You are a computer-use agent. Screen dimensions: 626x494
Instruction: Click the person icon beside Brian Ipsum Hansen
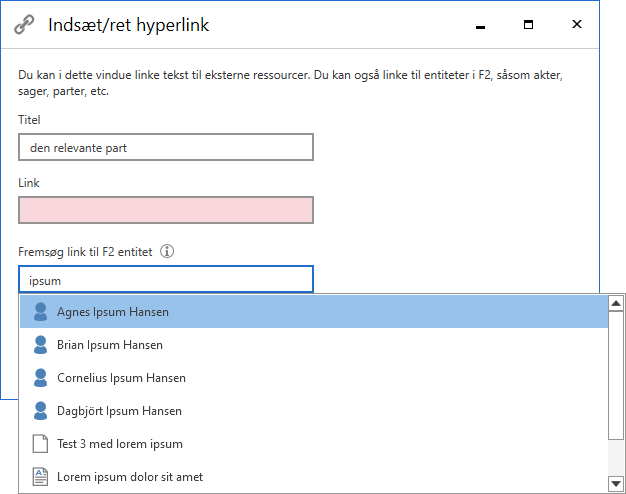(40, 345)
